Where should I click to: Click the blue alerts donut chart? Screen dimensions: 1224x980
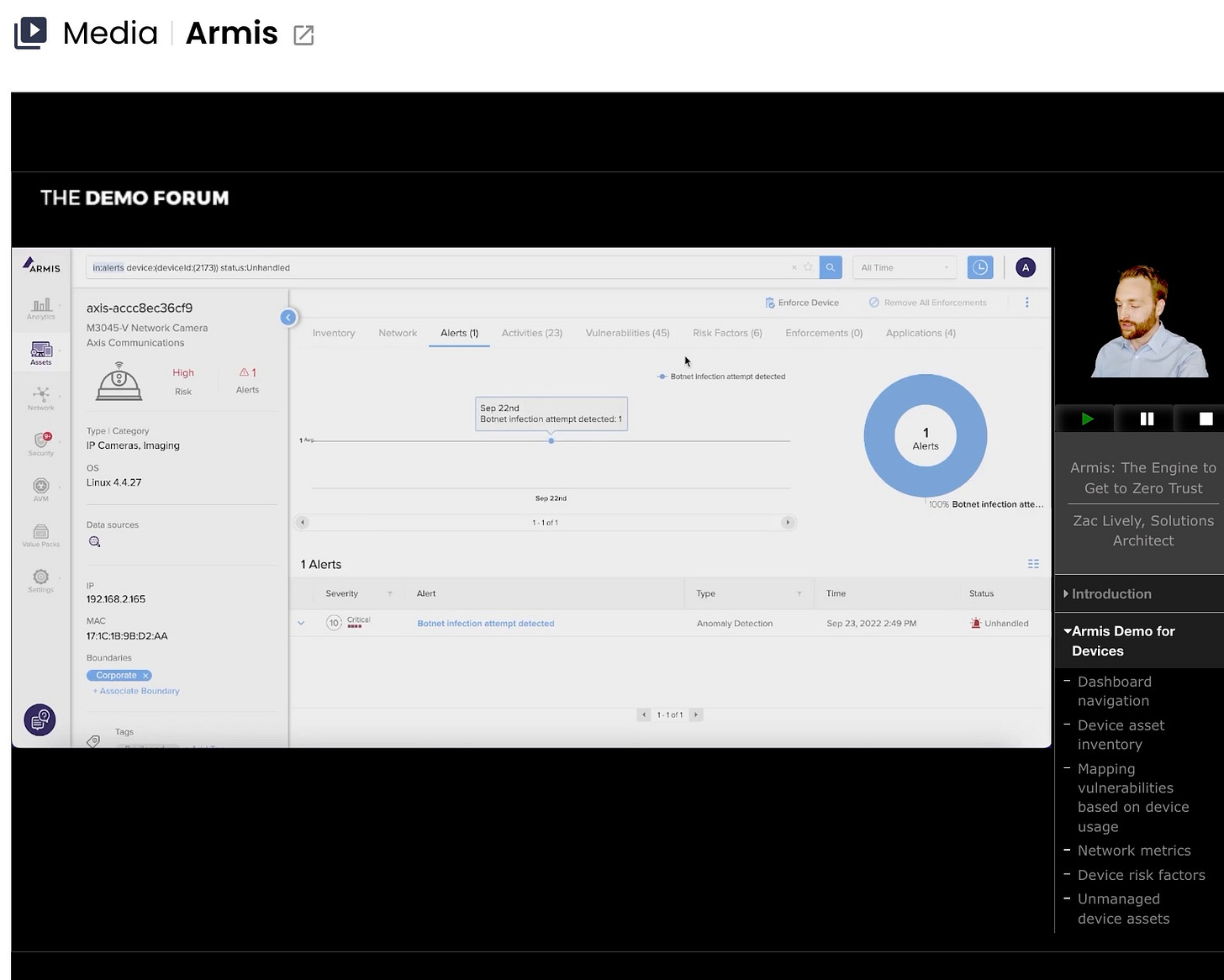[926, 435]
